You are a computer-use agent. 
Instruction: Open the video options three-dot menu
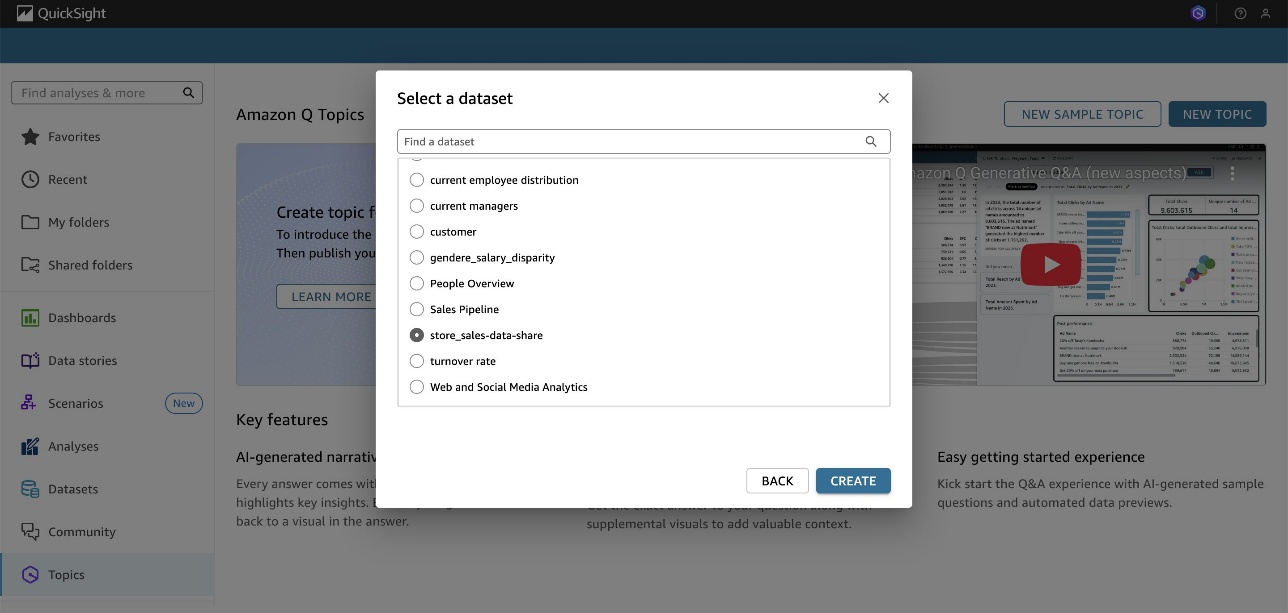pos(1232,174)
